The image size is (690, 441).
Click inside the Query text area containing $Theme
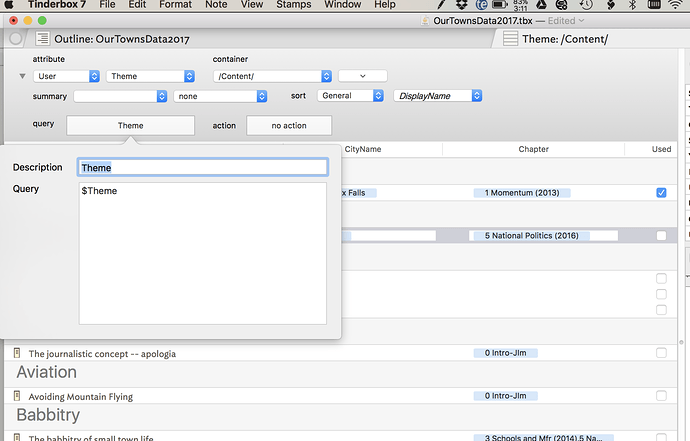(x=202, y=254)
